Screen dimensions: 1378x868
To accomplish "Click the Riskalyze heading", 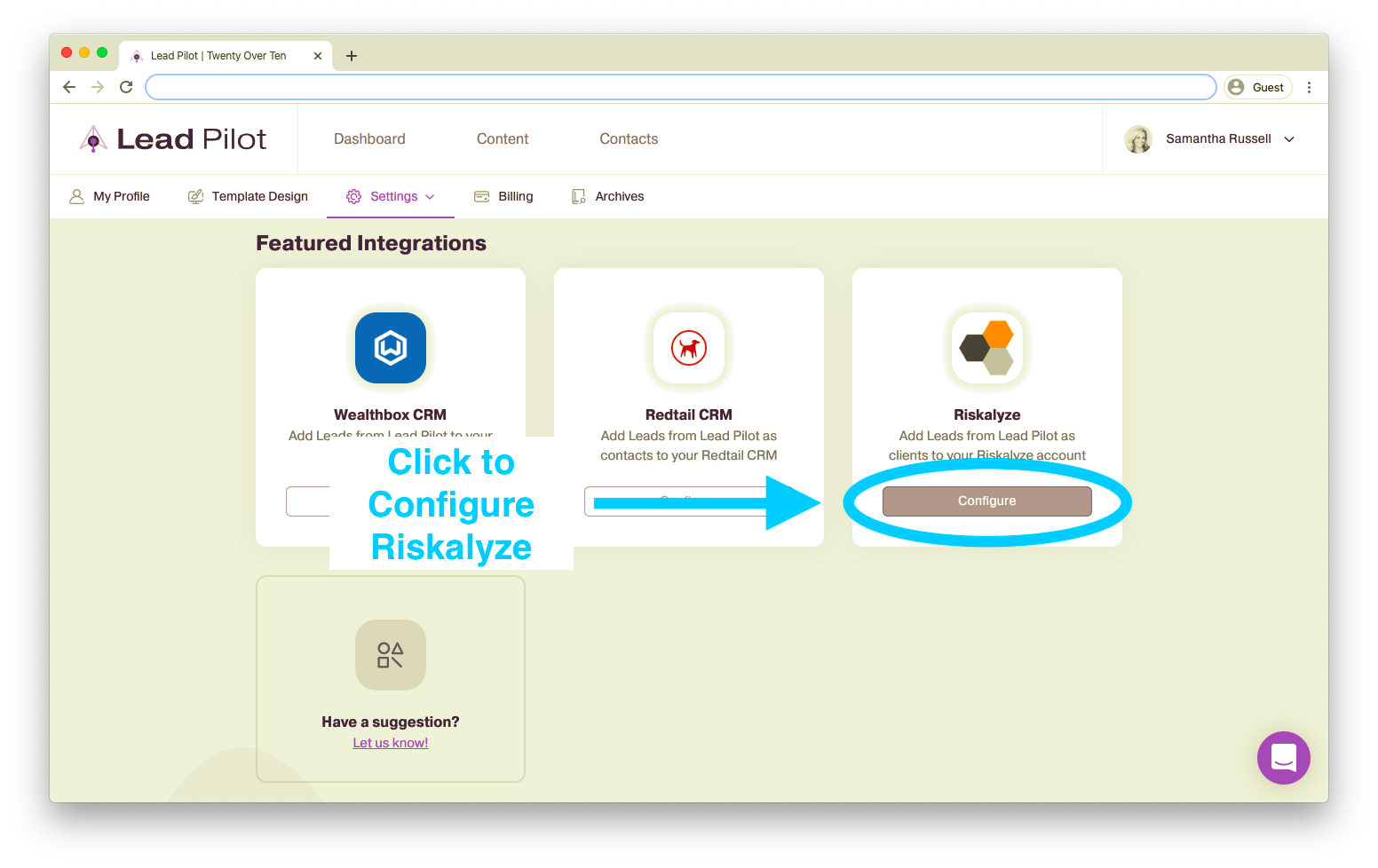I will tap(987, 414).
